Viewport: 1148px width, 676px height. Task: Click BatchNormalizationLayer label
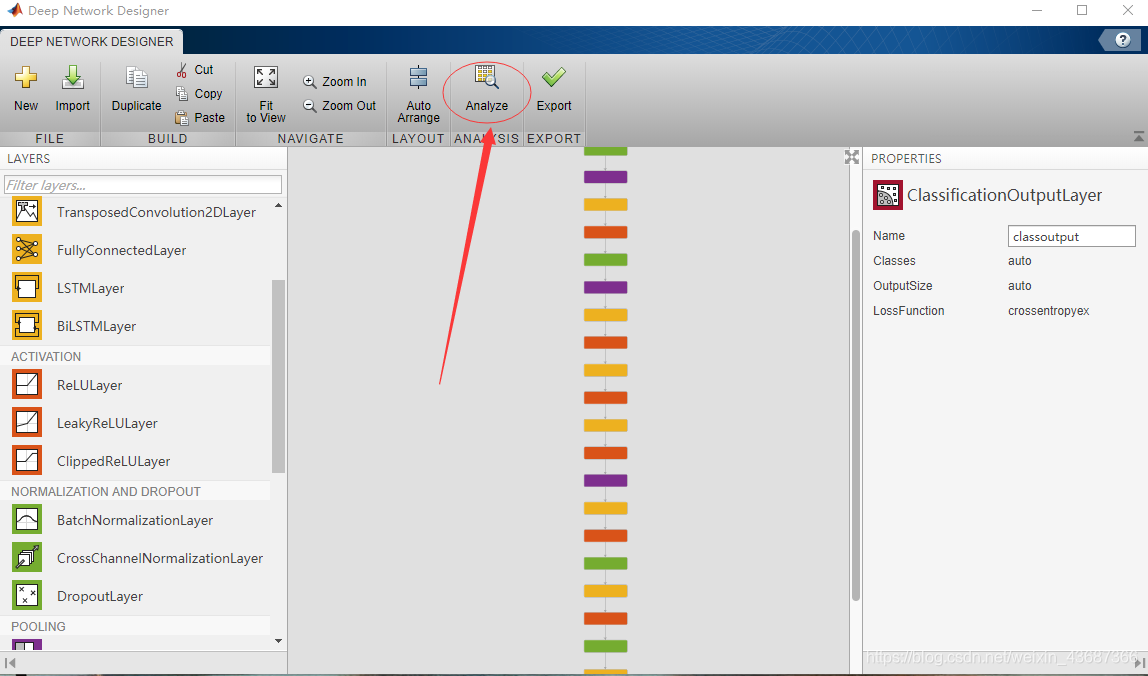click(135, 520)
